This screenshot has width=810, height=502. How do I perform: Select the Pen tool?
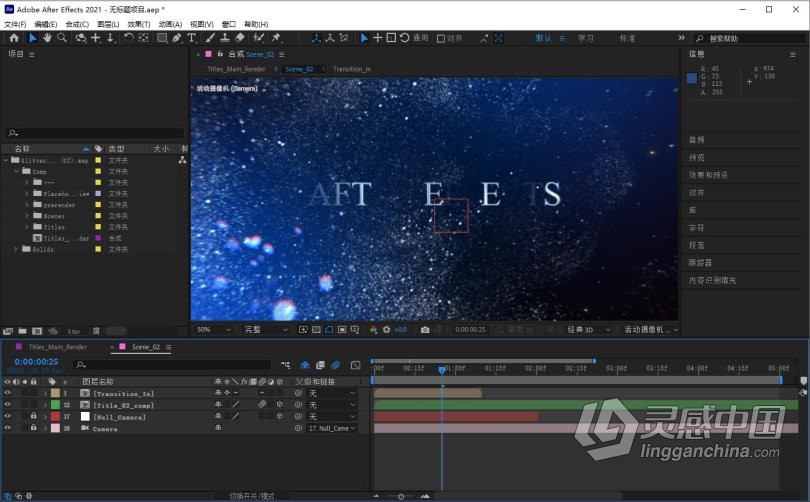pos(177,38)
